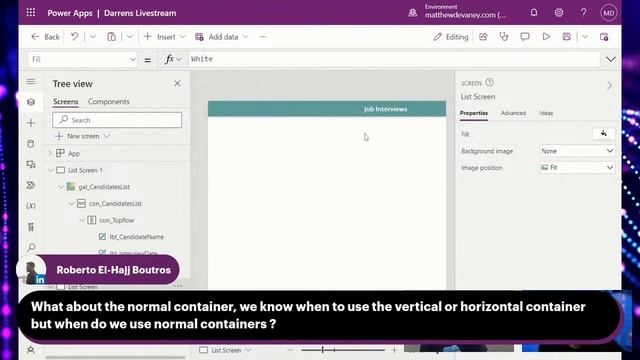The width and height of the screenshot is (640, 360).
Task: Expand the App tree node
Action: pos(51,153)
